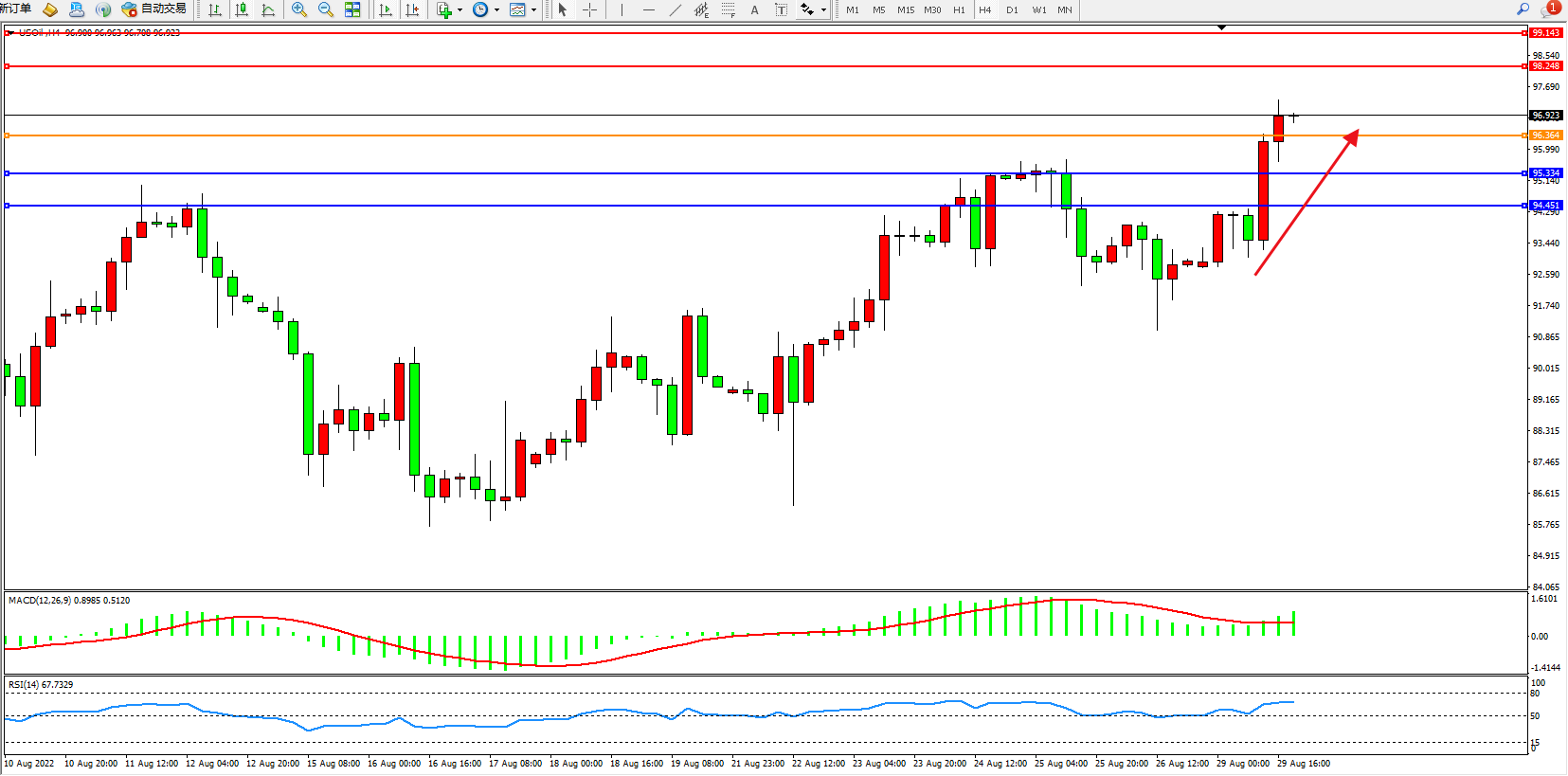
Task: Select the crosshair tool
Action: [x=589, y=9]
